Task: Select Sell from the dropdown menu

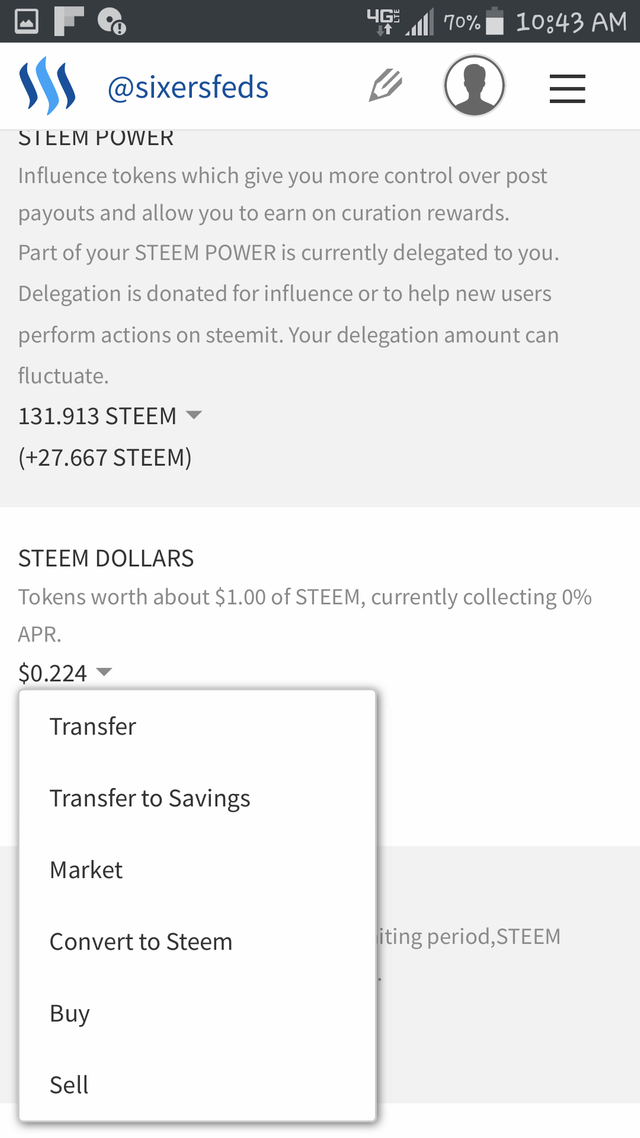Action: 69,1085
